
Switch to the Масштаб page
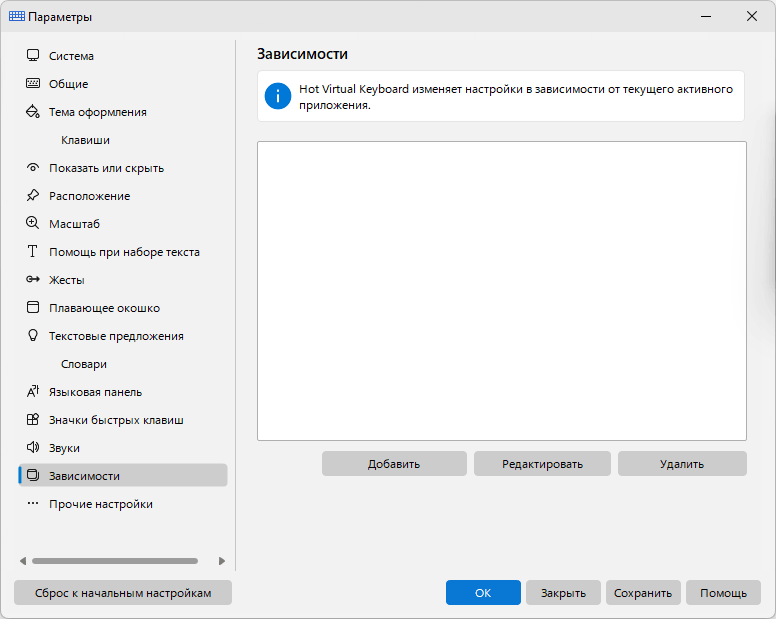coord(123,224)
